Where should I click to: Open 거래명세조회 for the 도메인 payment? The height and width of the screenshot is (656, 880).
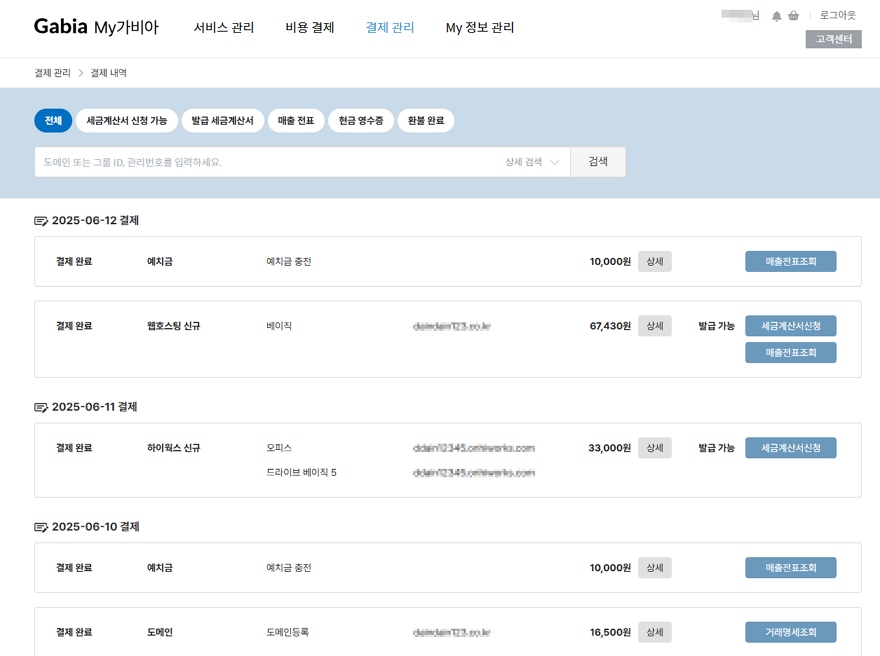(x=790, y=632)
